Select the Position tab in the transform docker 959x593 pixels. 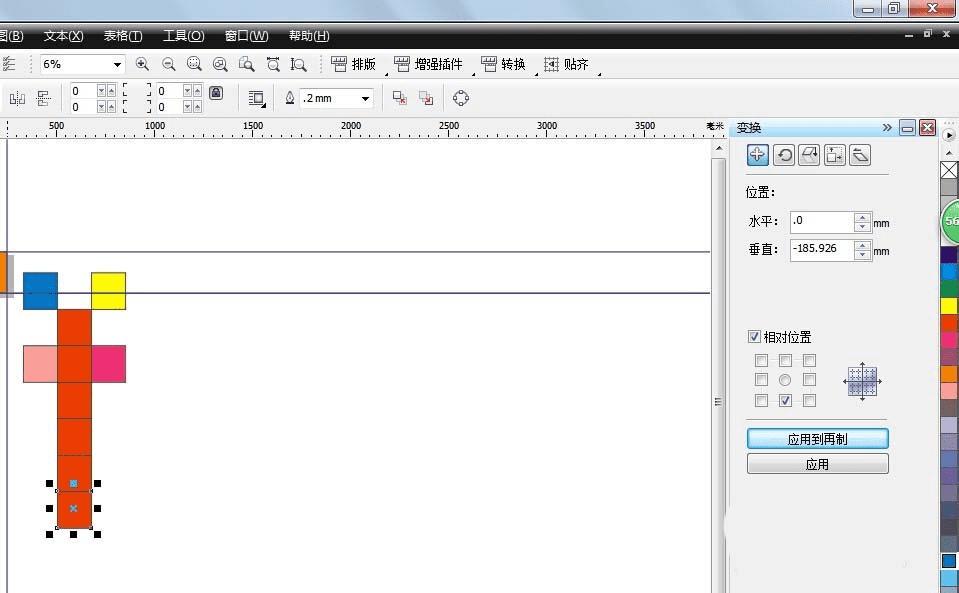coord(758,155)
